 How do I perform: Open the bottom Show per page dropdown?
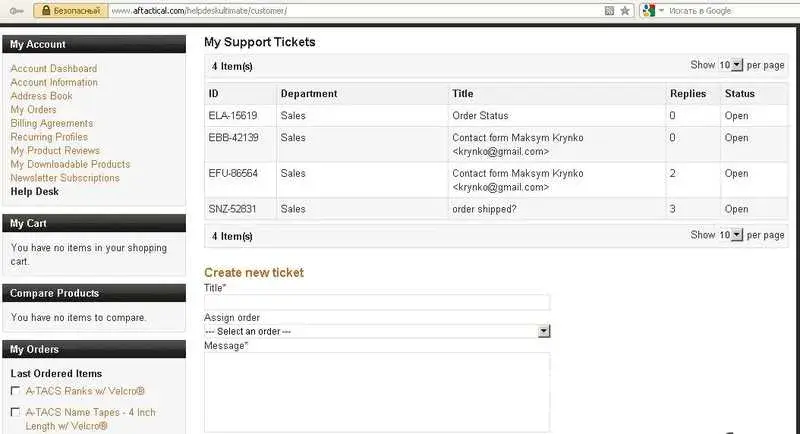(x=731, y=235)
